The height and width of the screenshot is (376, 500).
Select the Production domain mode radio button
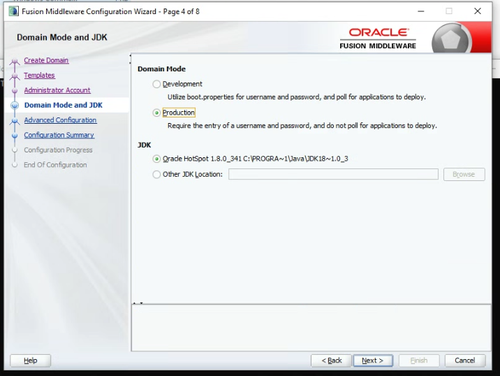[x=156, y=113]
